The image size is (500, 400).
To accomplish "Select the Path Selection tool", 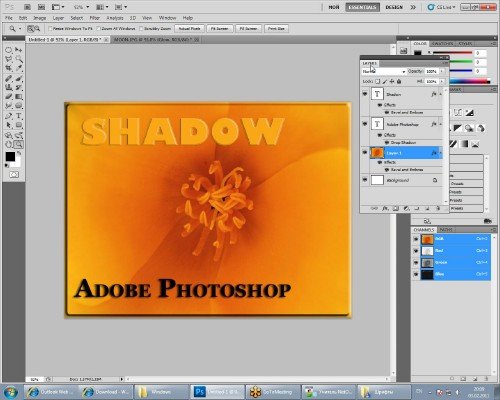I will 9,125.
